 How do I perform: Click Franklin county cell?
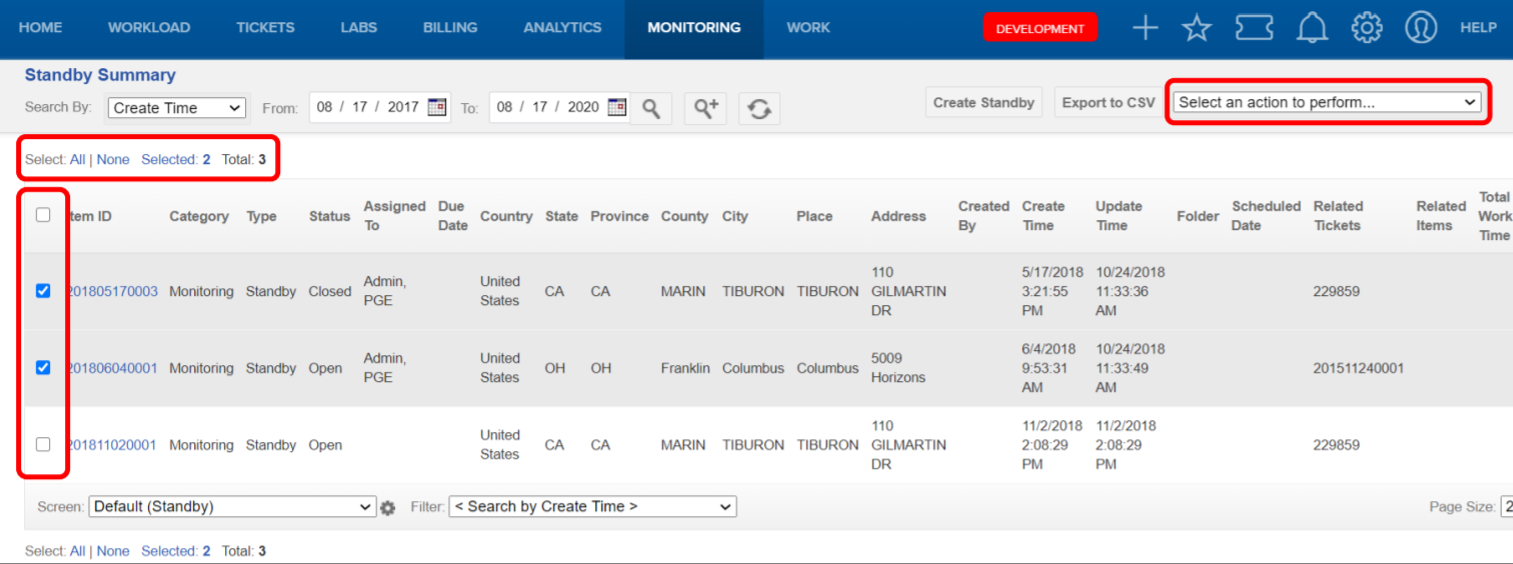[x=685, y=368]
